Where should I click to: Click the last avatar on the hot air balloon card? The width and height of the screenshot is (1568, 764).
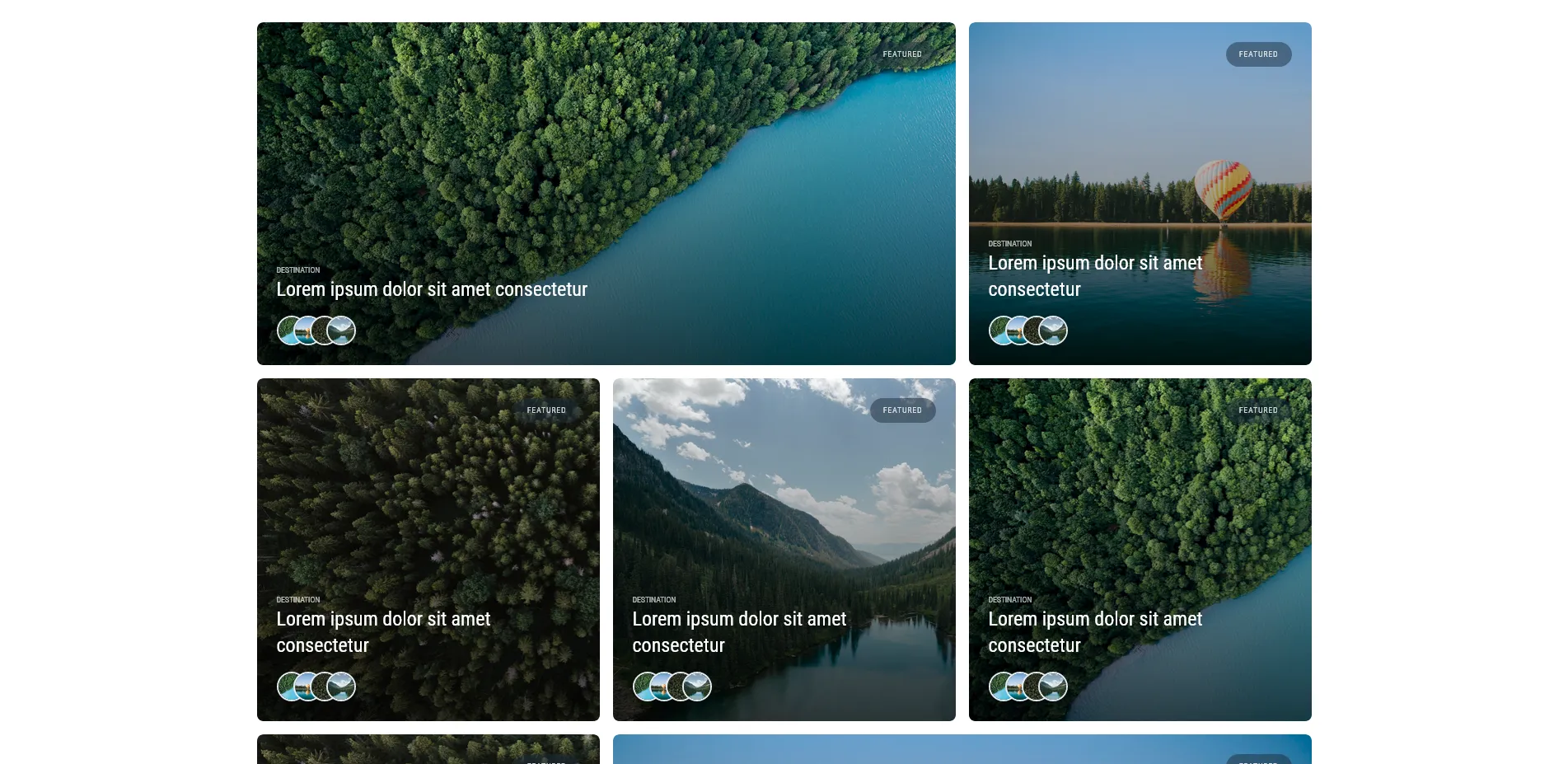(x=1053, y=330)
